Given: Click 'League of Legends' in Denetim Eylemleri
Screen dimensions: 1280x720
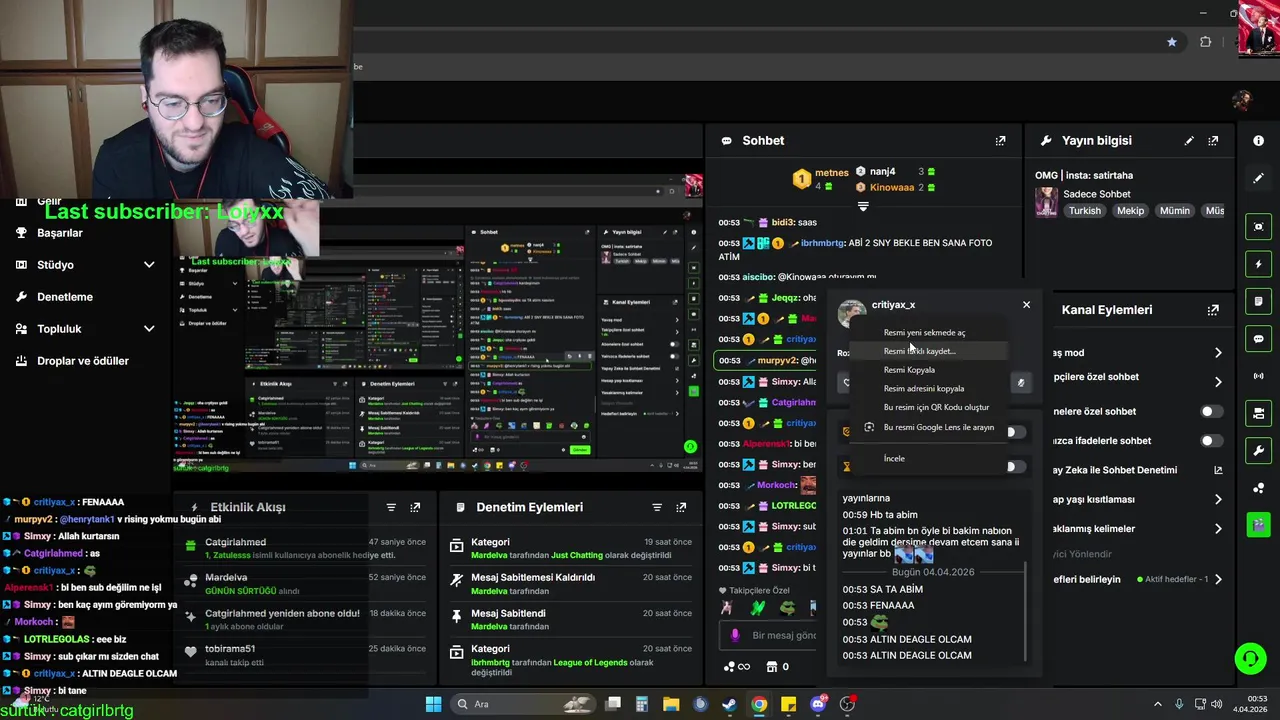Looking at the screenshot, I should 589,662.
